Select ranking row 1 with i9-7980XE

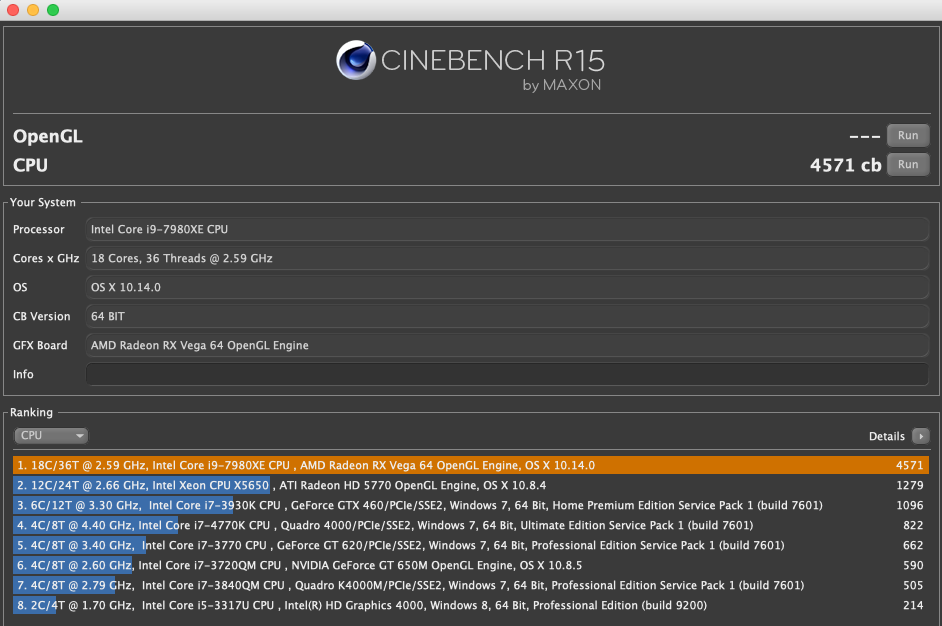[471, 465]
